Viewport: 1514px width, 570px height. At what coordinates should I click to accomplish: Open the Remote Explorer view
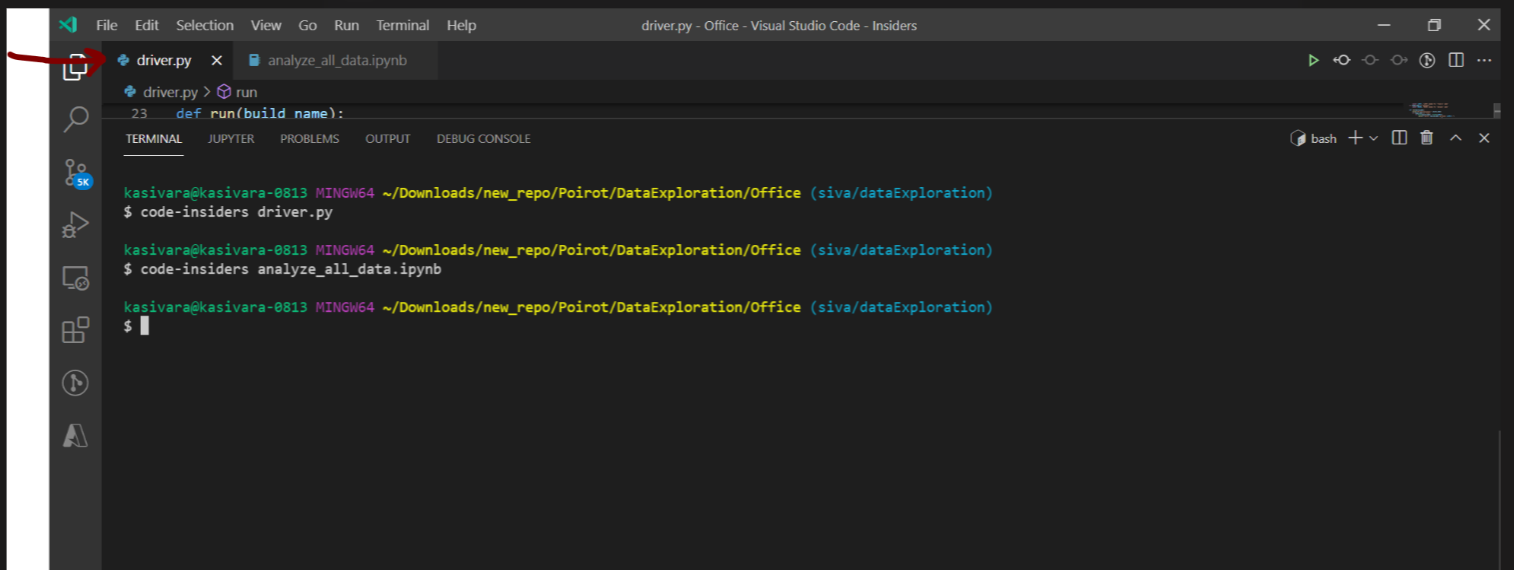click(x=76, y=277)
